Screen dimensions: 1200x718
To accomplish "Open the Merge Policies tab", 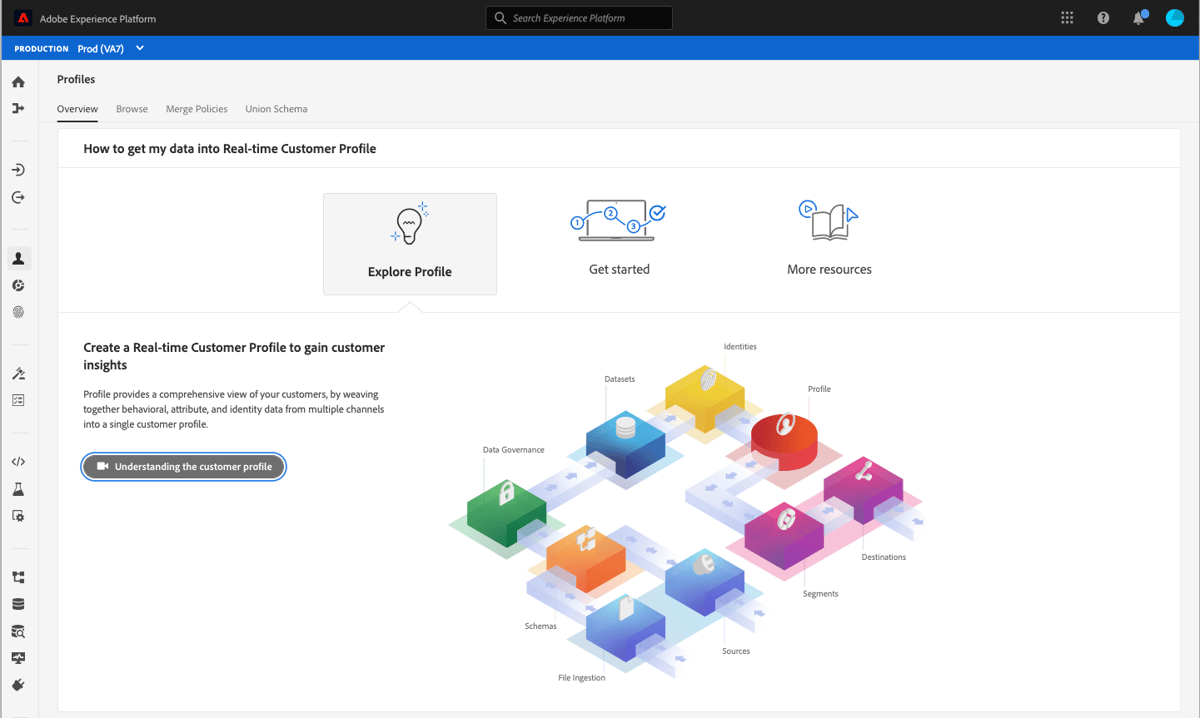I will [x=196, y=108].
